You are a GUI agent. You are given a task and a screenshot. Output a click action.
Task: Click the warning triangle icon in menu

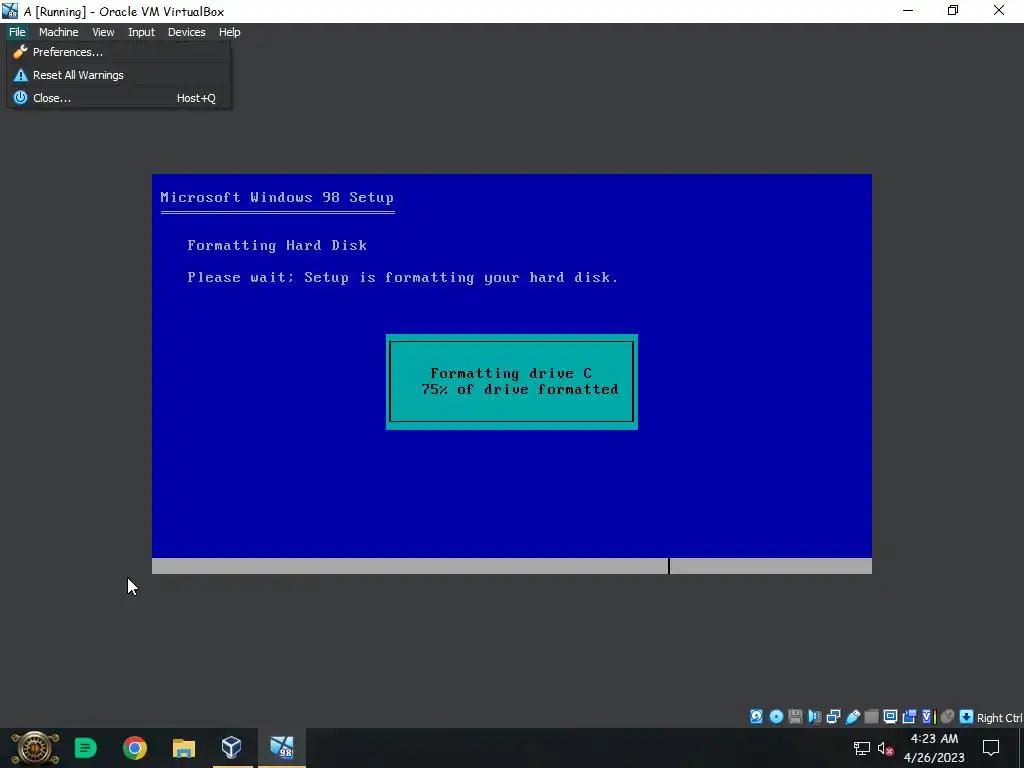coord(20,75)
